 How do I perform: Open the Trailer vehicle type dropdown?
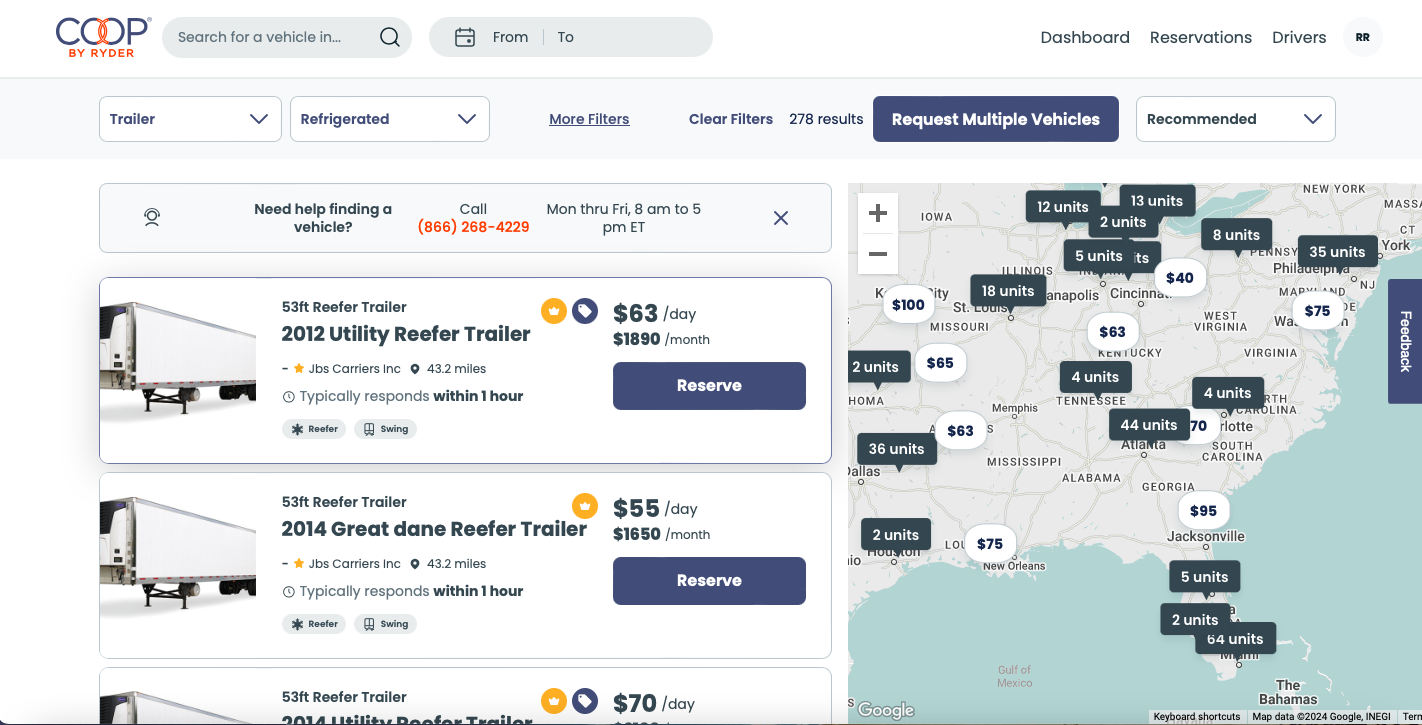(190, 119)
